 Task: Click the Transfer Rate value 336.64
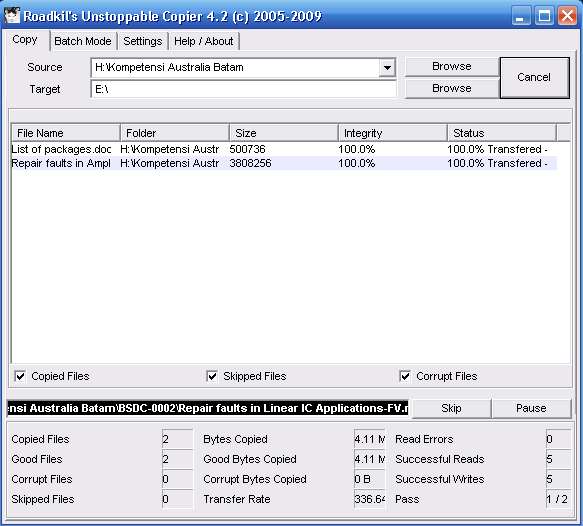click(370, 499)
